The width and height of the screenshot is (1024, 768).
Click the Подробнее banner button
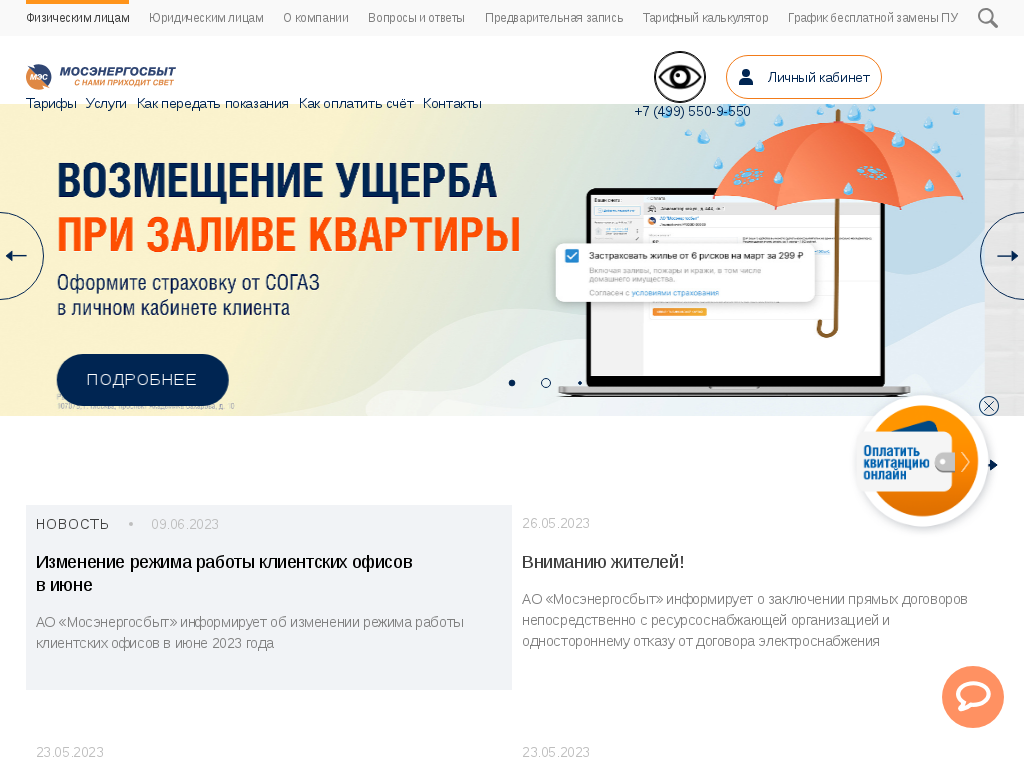tap(142, 379)
